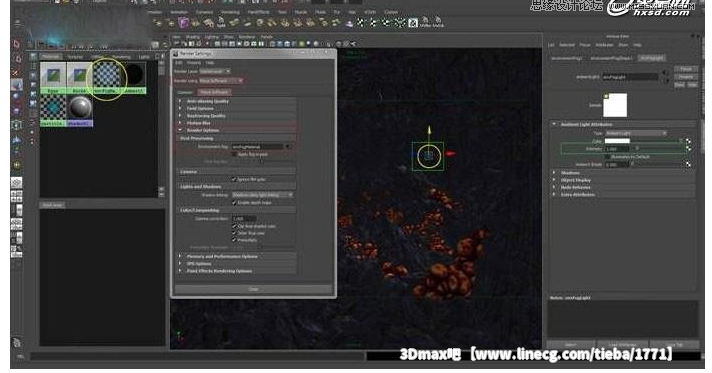
Task: Toggle the Clip final shaded color checkbox
Action: click(234, 226)
